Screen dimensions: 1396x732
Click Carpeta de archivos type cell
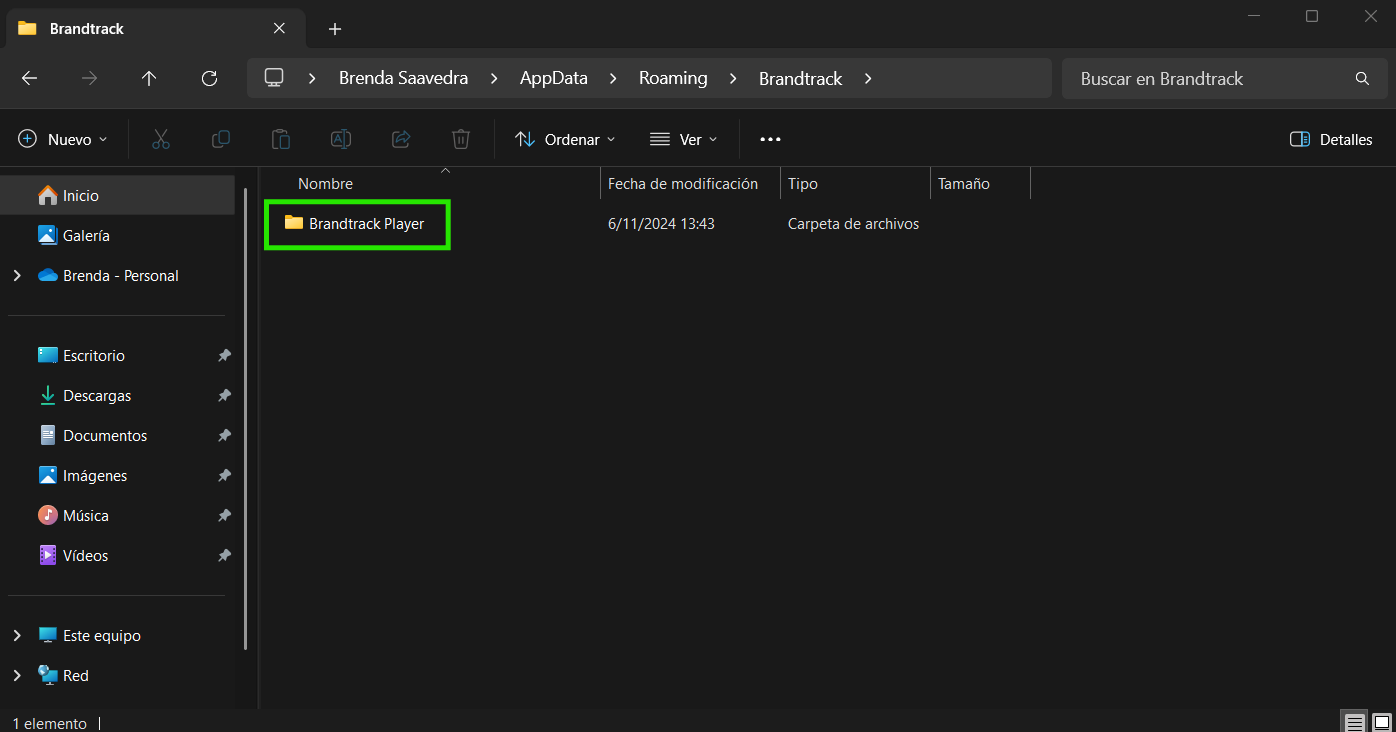tap(853, 224)
